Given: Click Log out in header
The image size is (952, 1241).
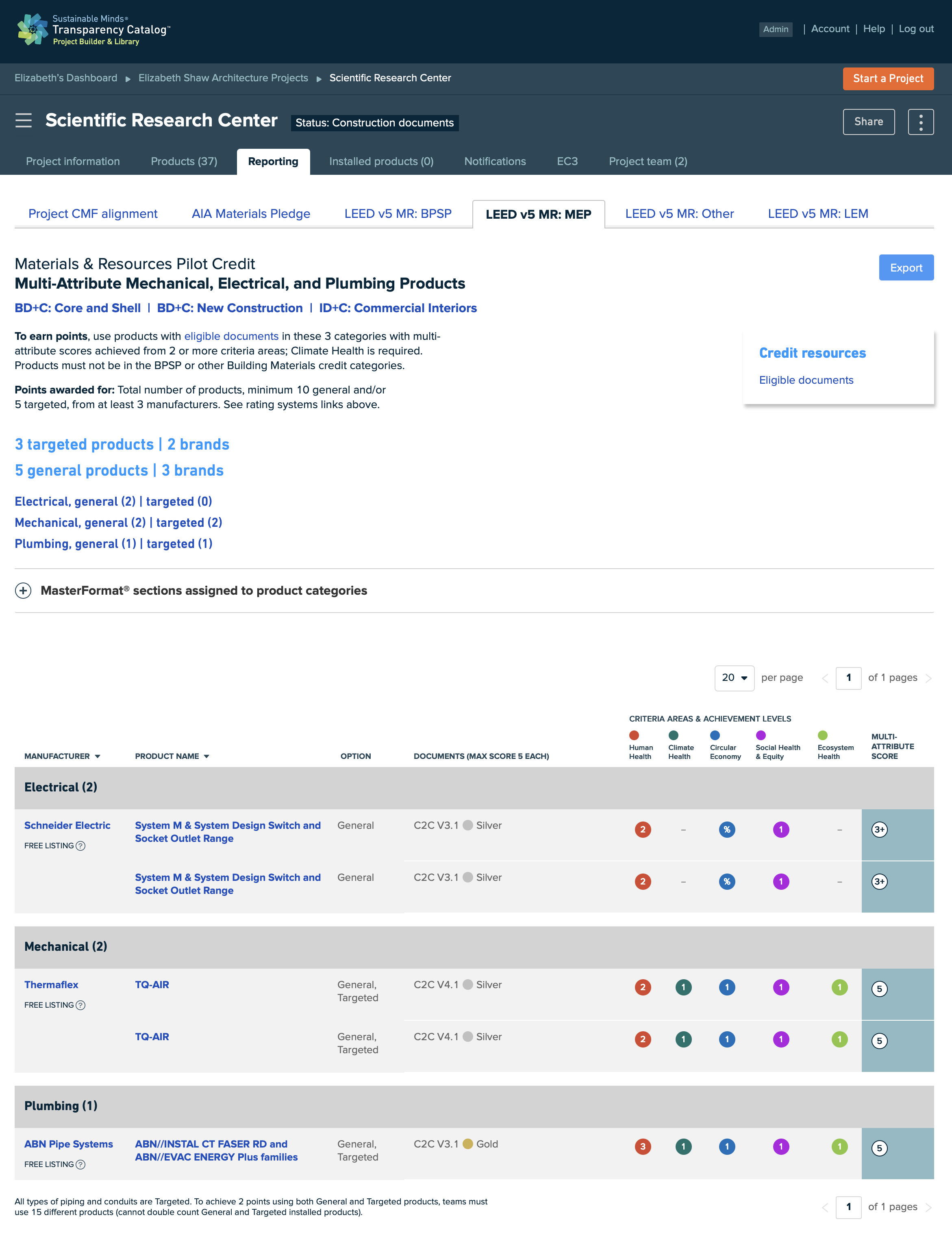Looking at the screenshot, I should tap(916, 29).
